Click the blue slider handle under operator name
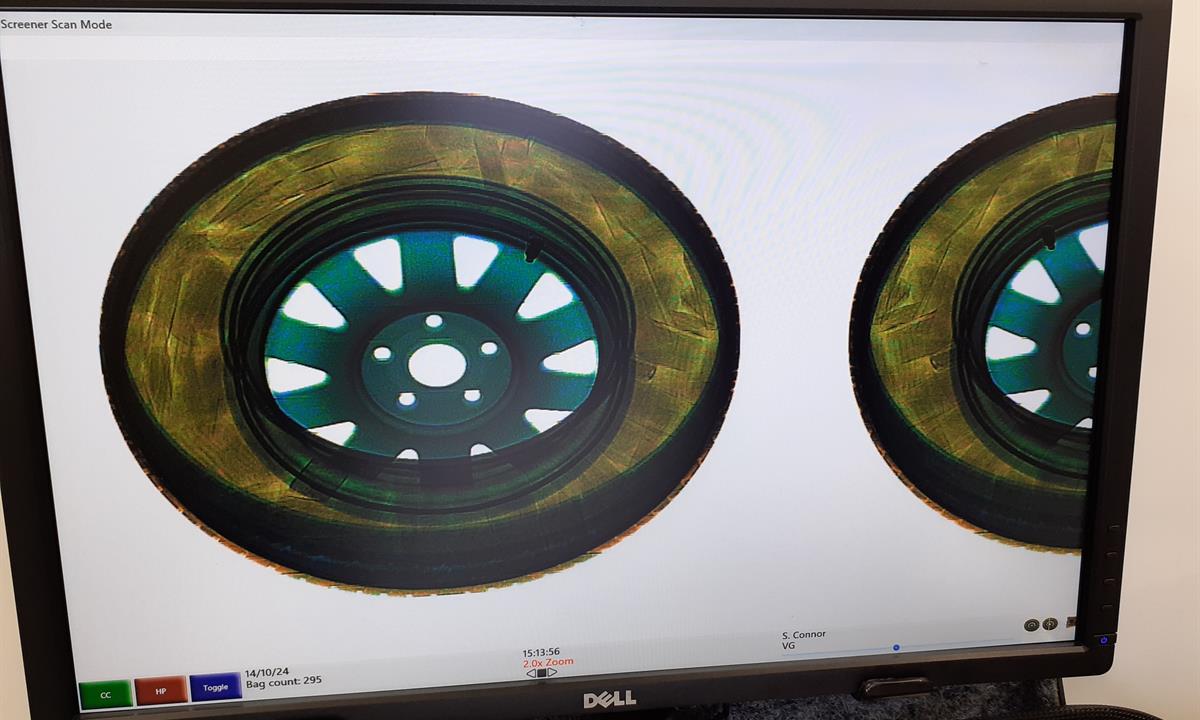This screenshot has width=1200, height=720. (896, 648)
